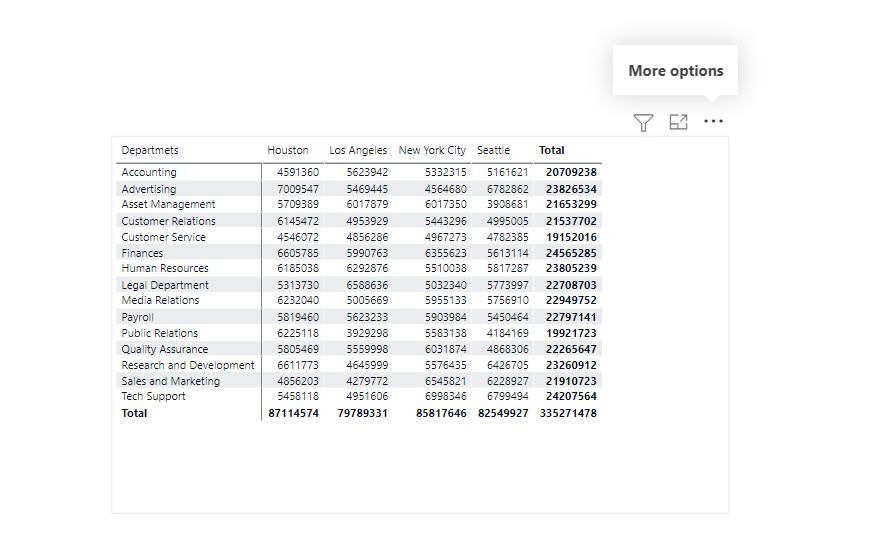The image size is (871, 545).
Task: Select the Quality Assurance row label
Action: tap(164, 349)
